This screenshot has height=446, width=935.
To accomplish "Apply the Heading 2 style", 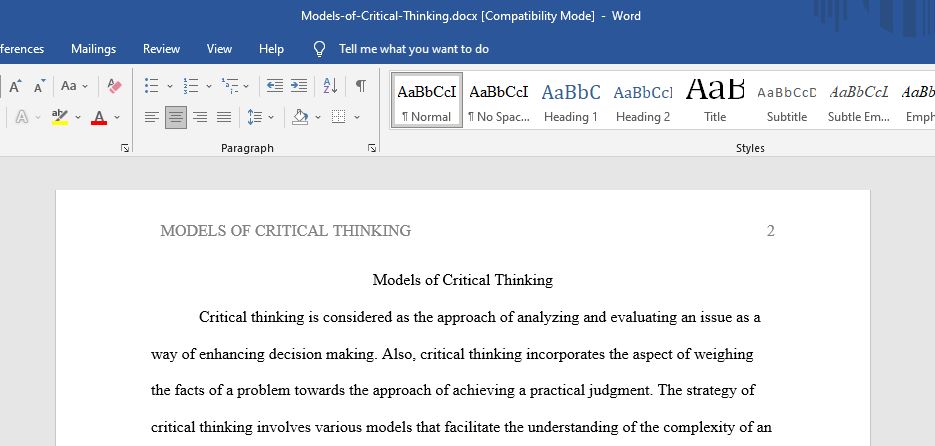I will coord(643,100).
